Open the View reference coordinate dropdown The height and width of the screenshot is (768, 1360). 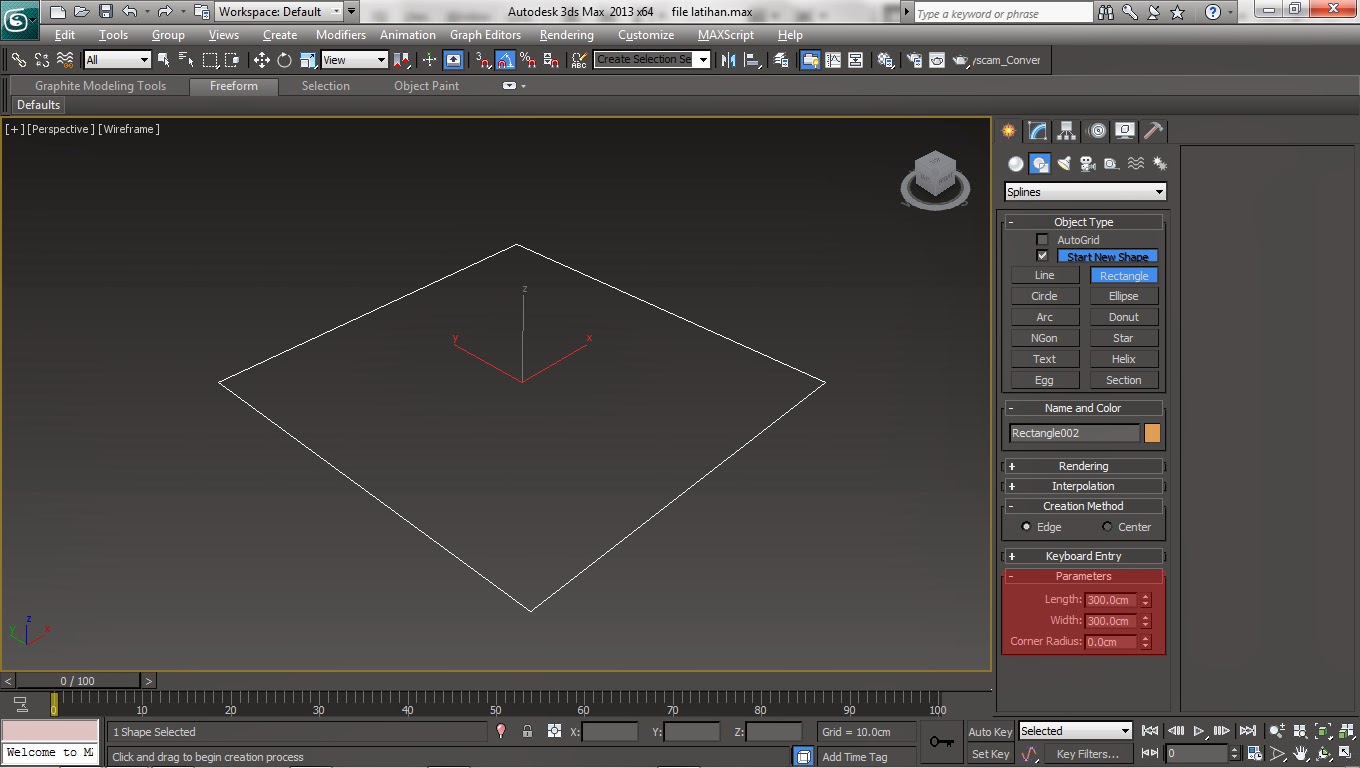354,60
